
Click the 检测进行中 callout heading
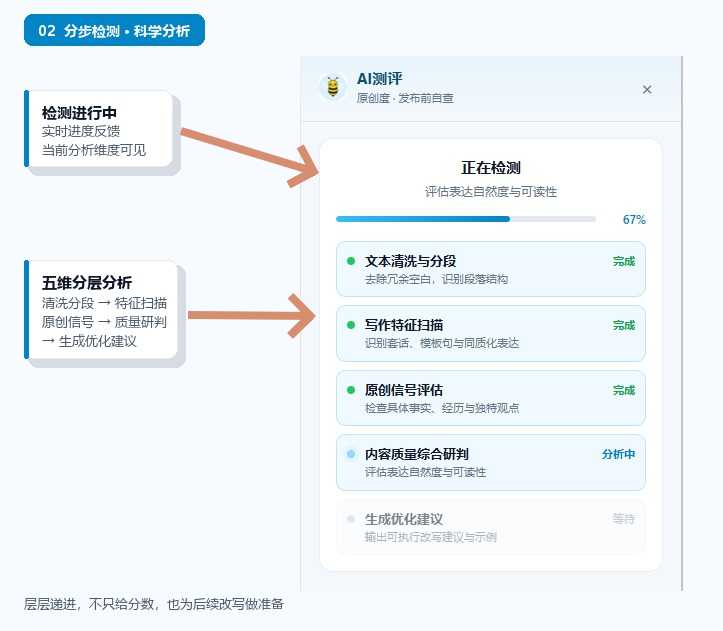[79, 113]
